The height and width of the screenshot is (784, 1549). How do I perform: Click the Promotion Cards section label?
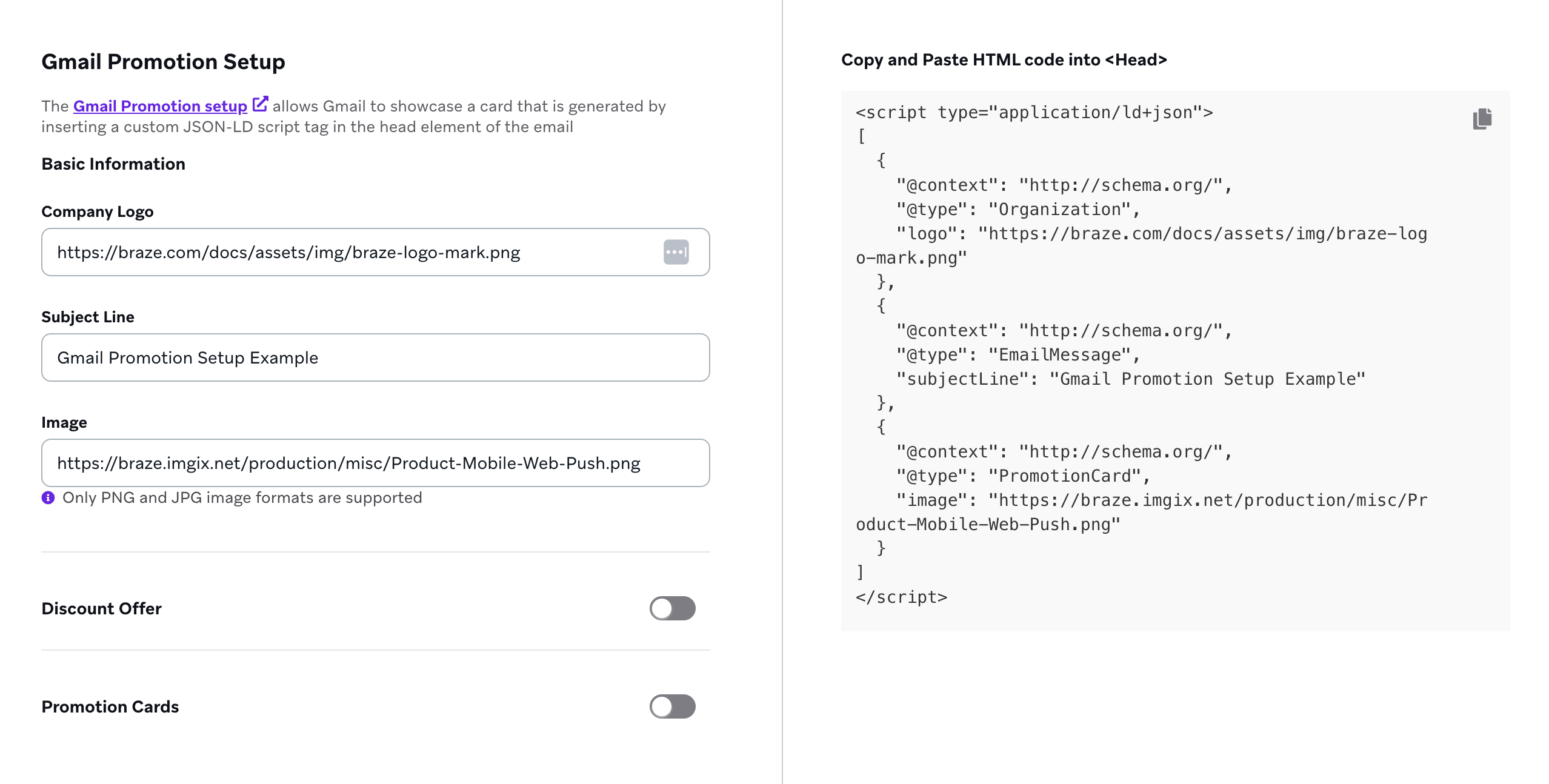coord(110,706)
